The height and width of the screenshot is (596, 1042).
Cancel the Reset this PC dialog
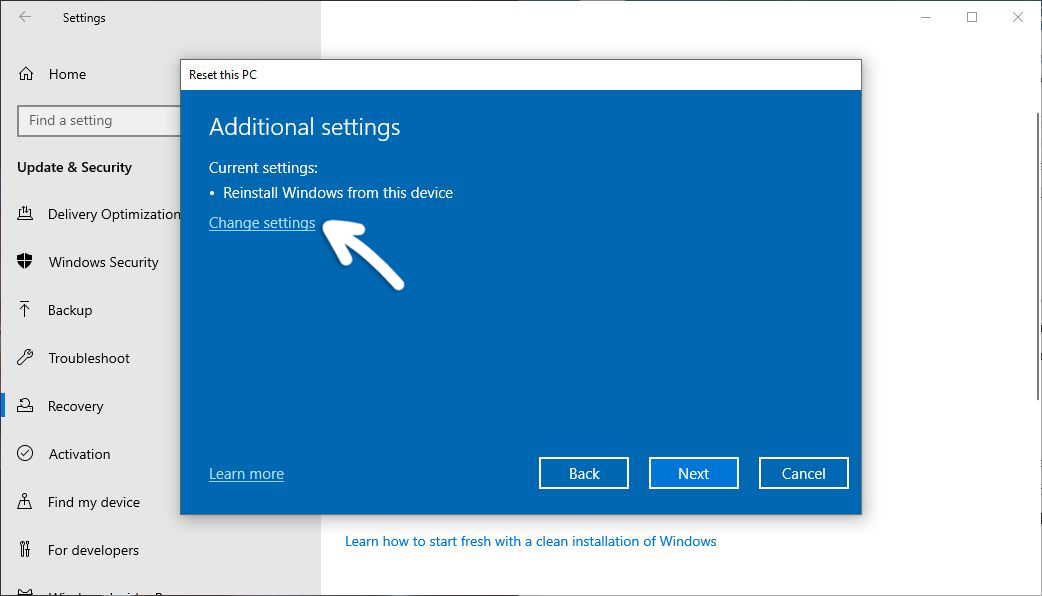pos(803,472)
